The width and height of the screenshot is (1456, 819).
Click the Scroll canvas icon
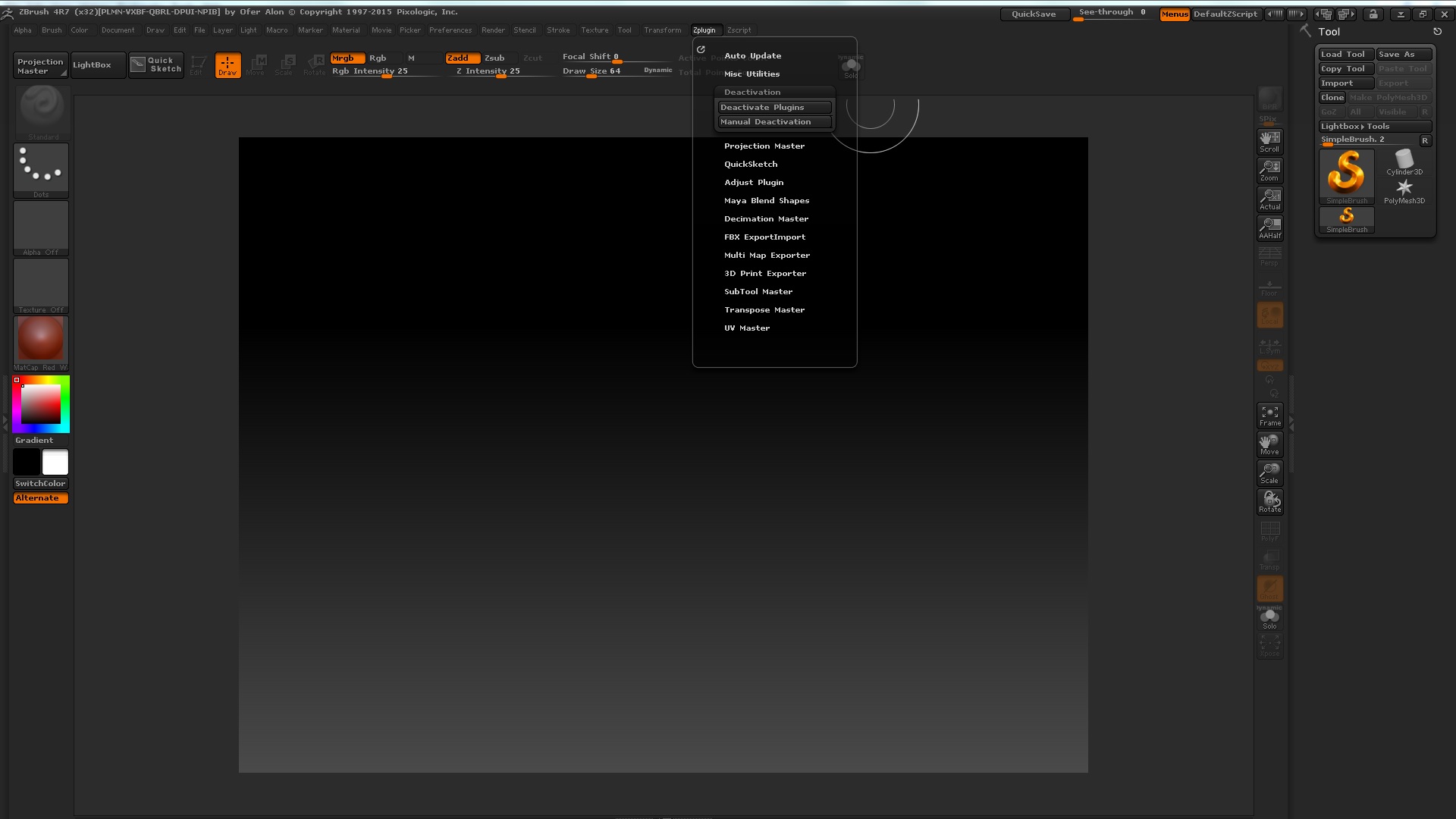pos(1269,141)
